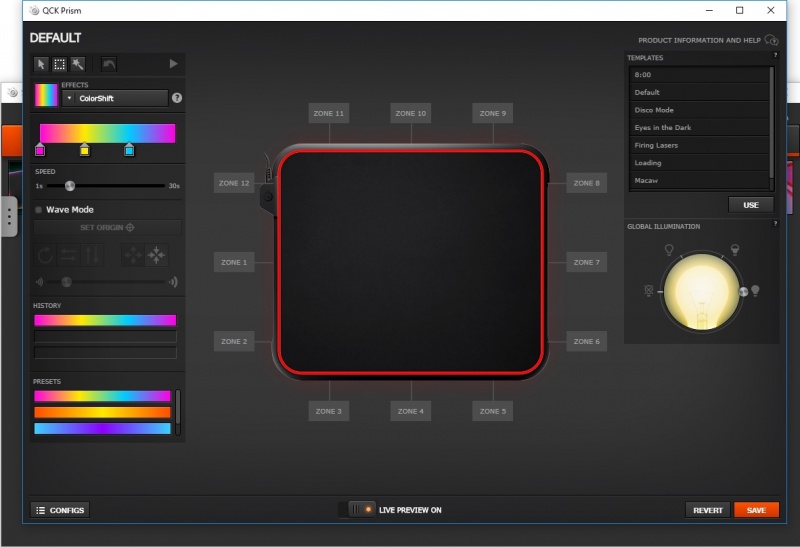The image size is (800, 547).
Task: Click the rotate wave direction icon
Action: [x=45, y=255]
